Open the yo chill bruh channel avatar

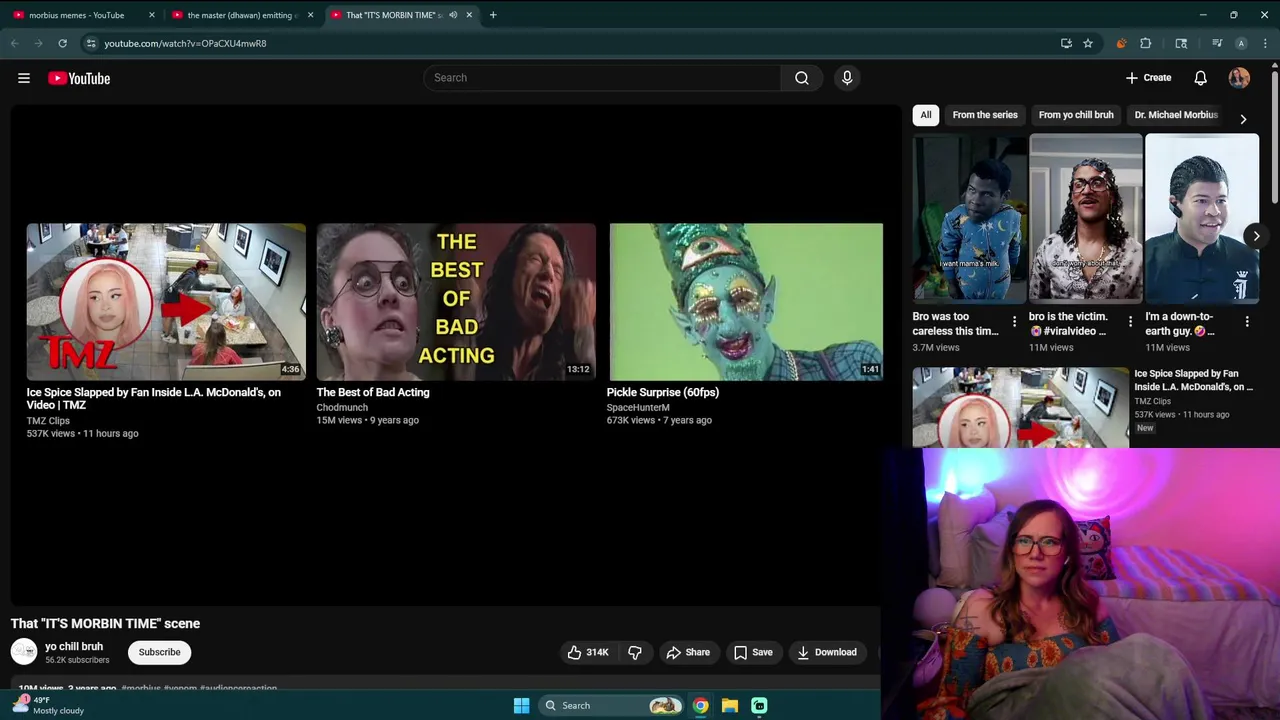pos(24,652)
